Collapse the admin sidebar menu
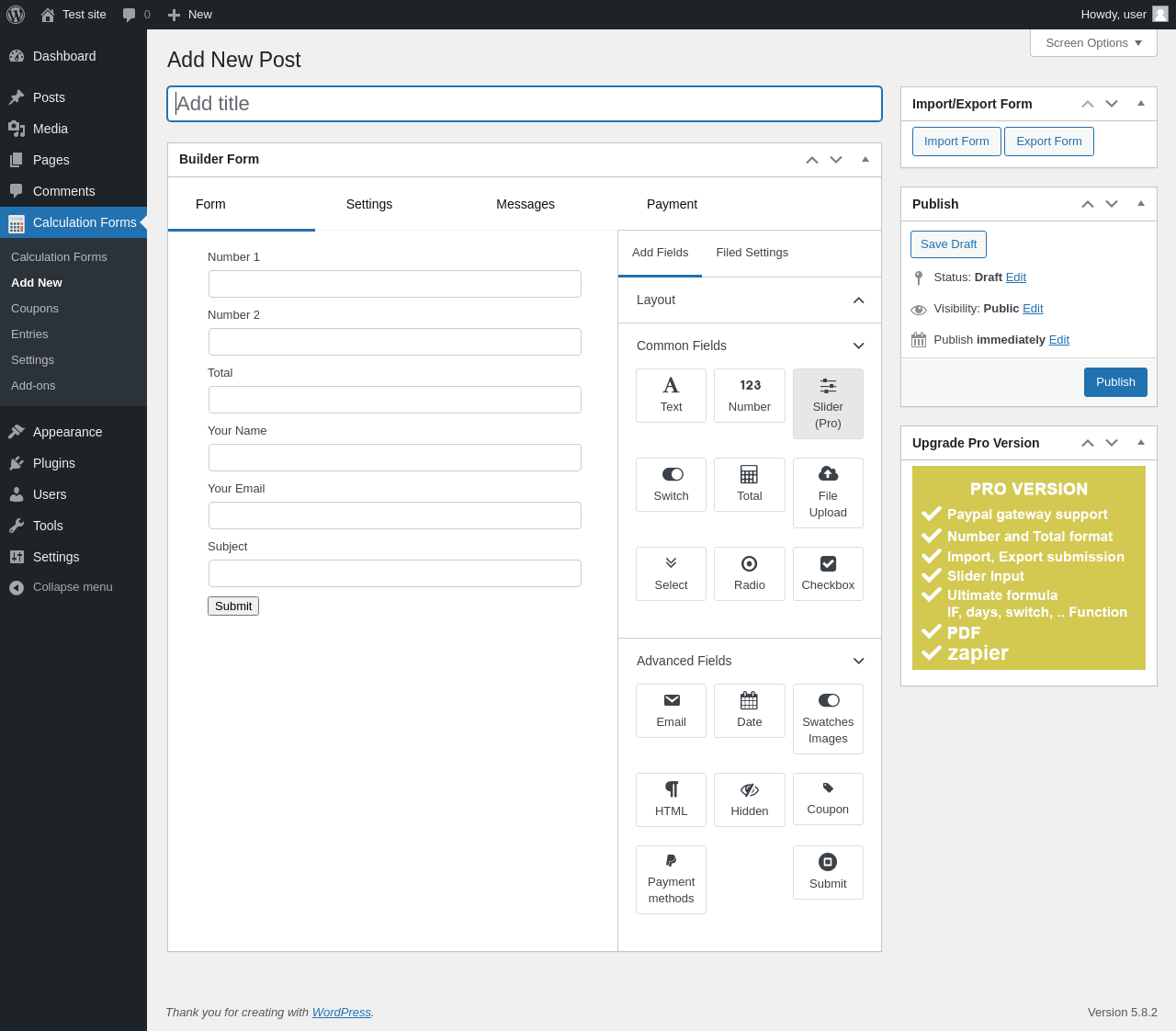The height and width of the screenshot is (1031, 1176). click(x=73, y=587)
